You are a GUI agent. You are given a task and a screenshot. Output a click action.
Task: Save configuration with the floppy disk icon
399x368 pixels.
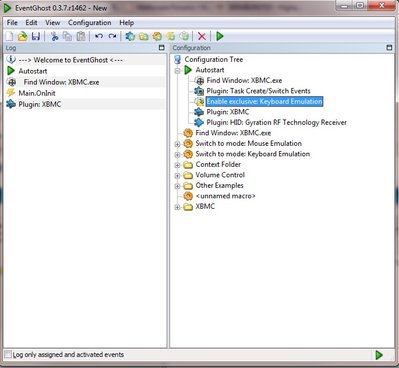coord(36,36)
